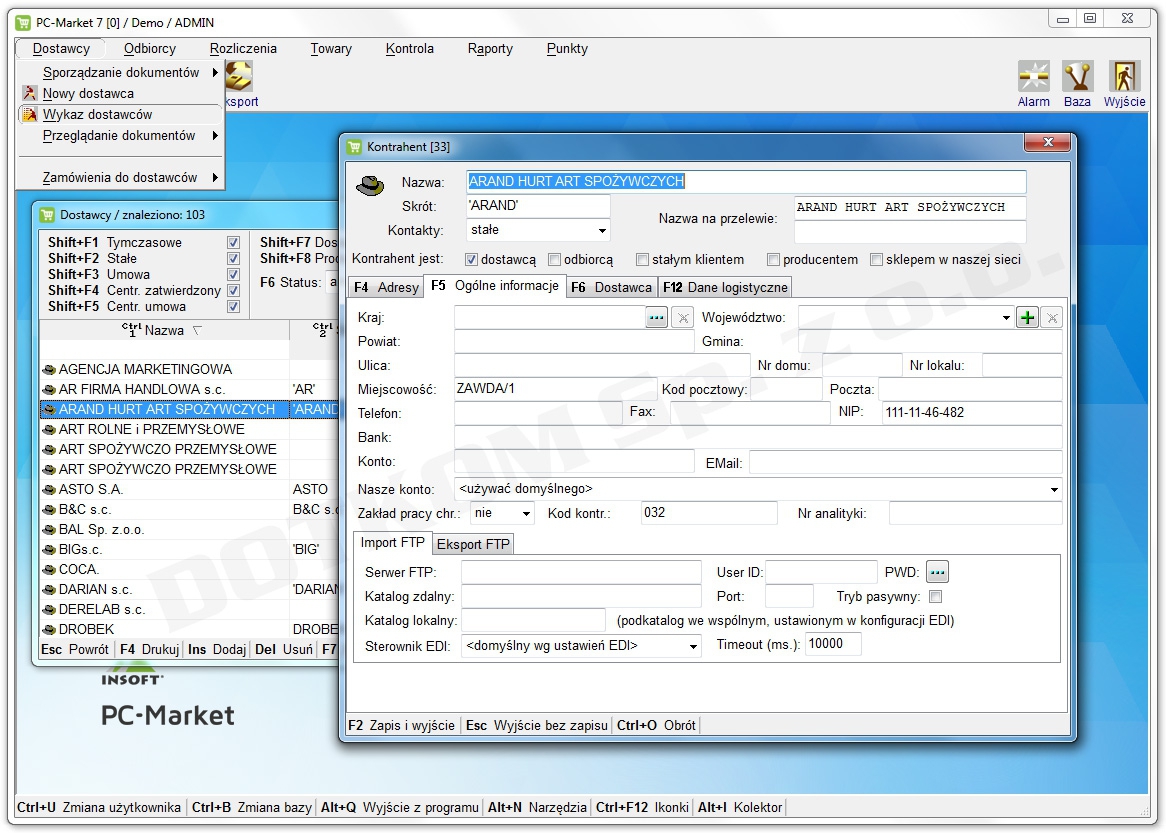
Task: Uncheck the Tymczasowe filter checkbox
Action: point(233,242)
